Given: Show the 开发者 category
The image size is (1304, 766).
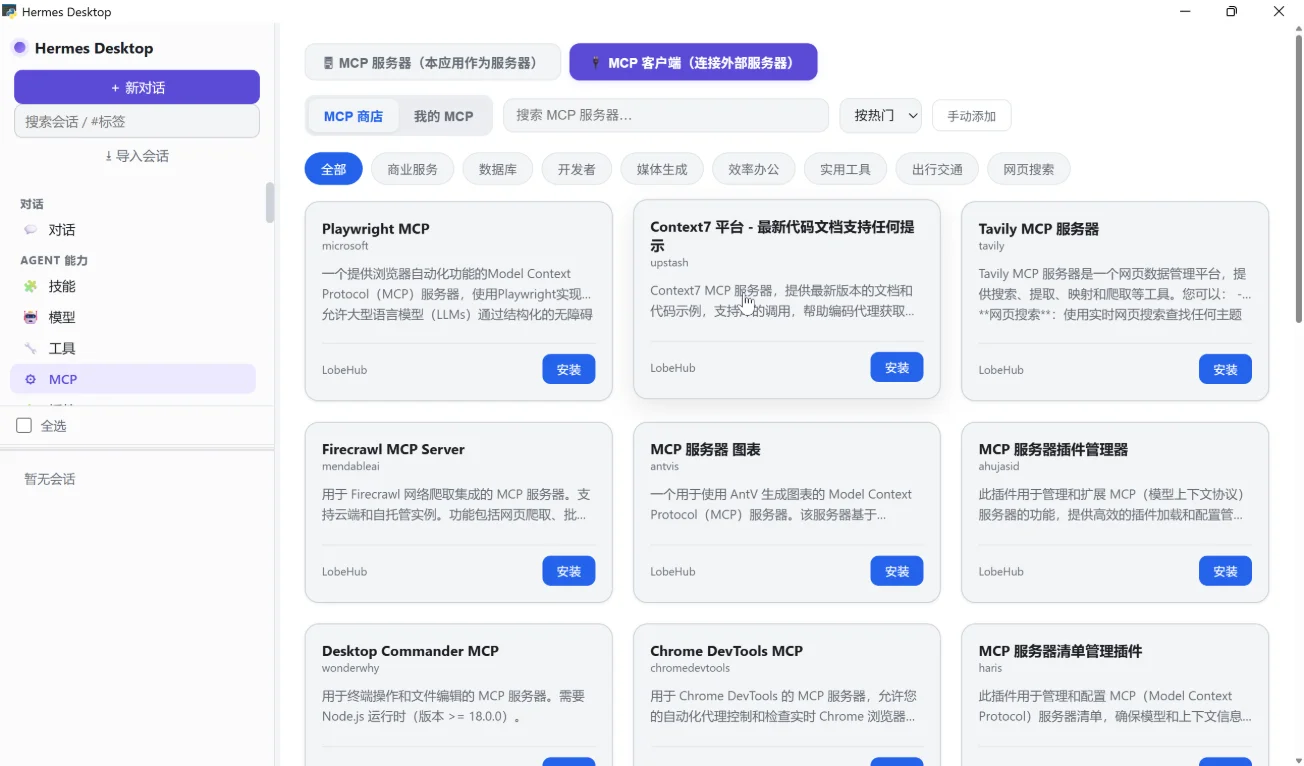Looking at the screenshot, I should pos(577,170).
